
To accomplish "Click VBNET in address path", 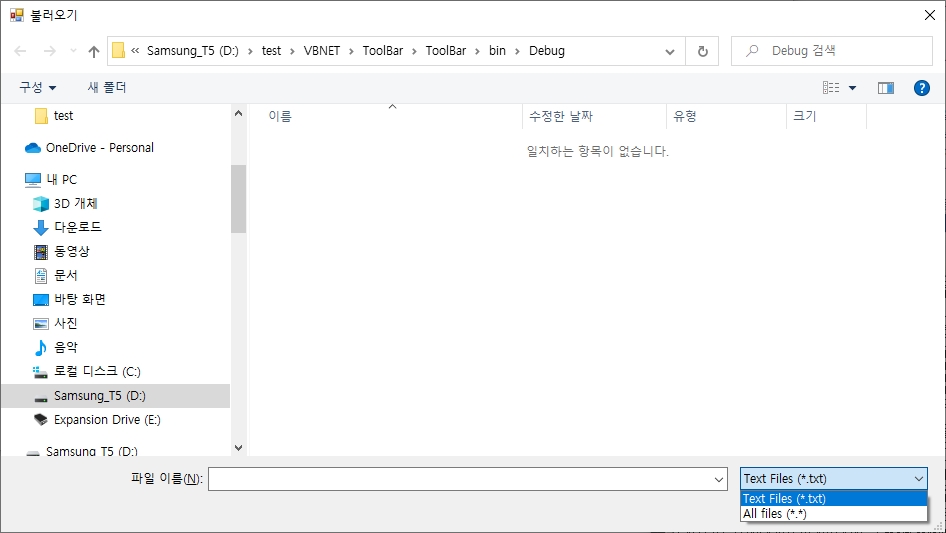I will click(x=322, y=51).
